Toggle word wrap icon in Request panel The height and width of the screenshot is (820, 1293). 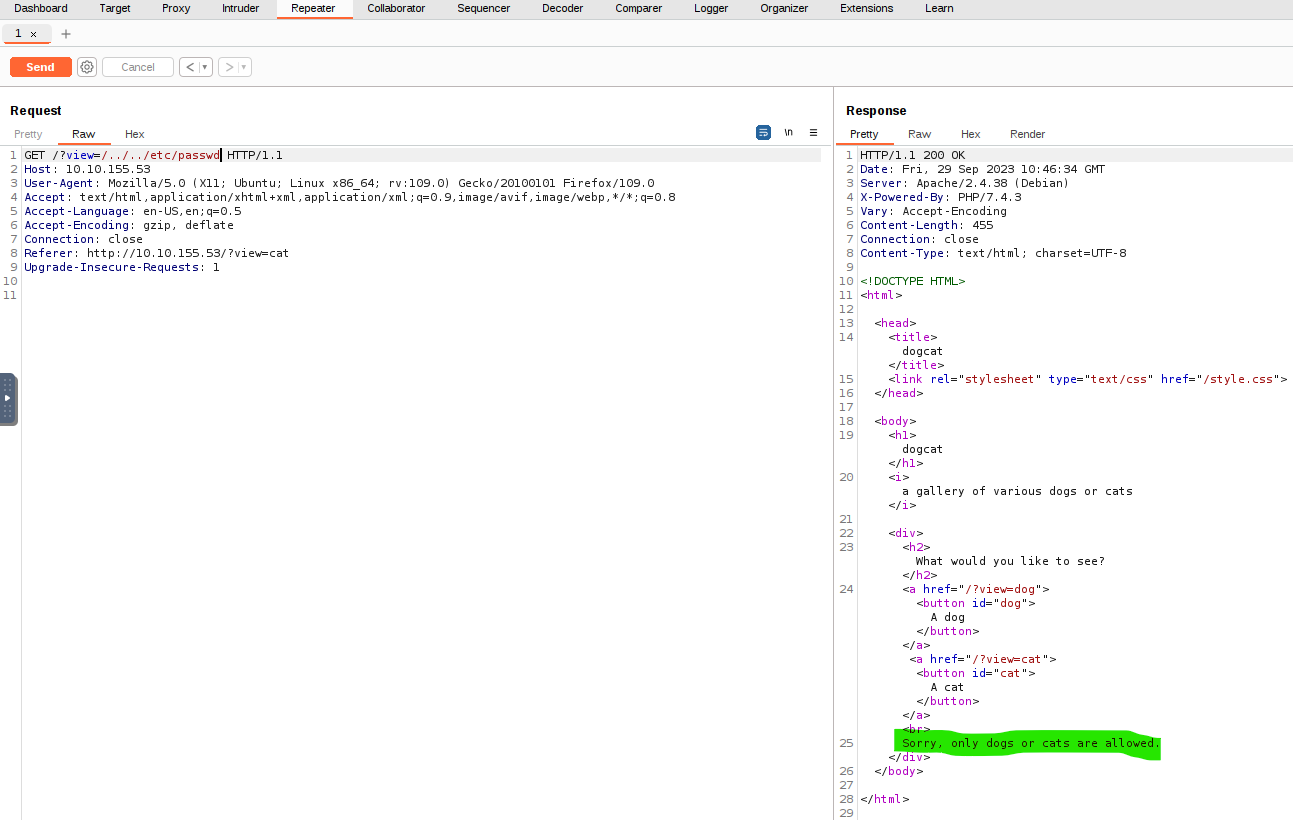pyautogui.click(x=763, y=132)
